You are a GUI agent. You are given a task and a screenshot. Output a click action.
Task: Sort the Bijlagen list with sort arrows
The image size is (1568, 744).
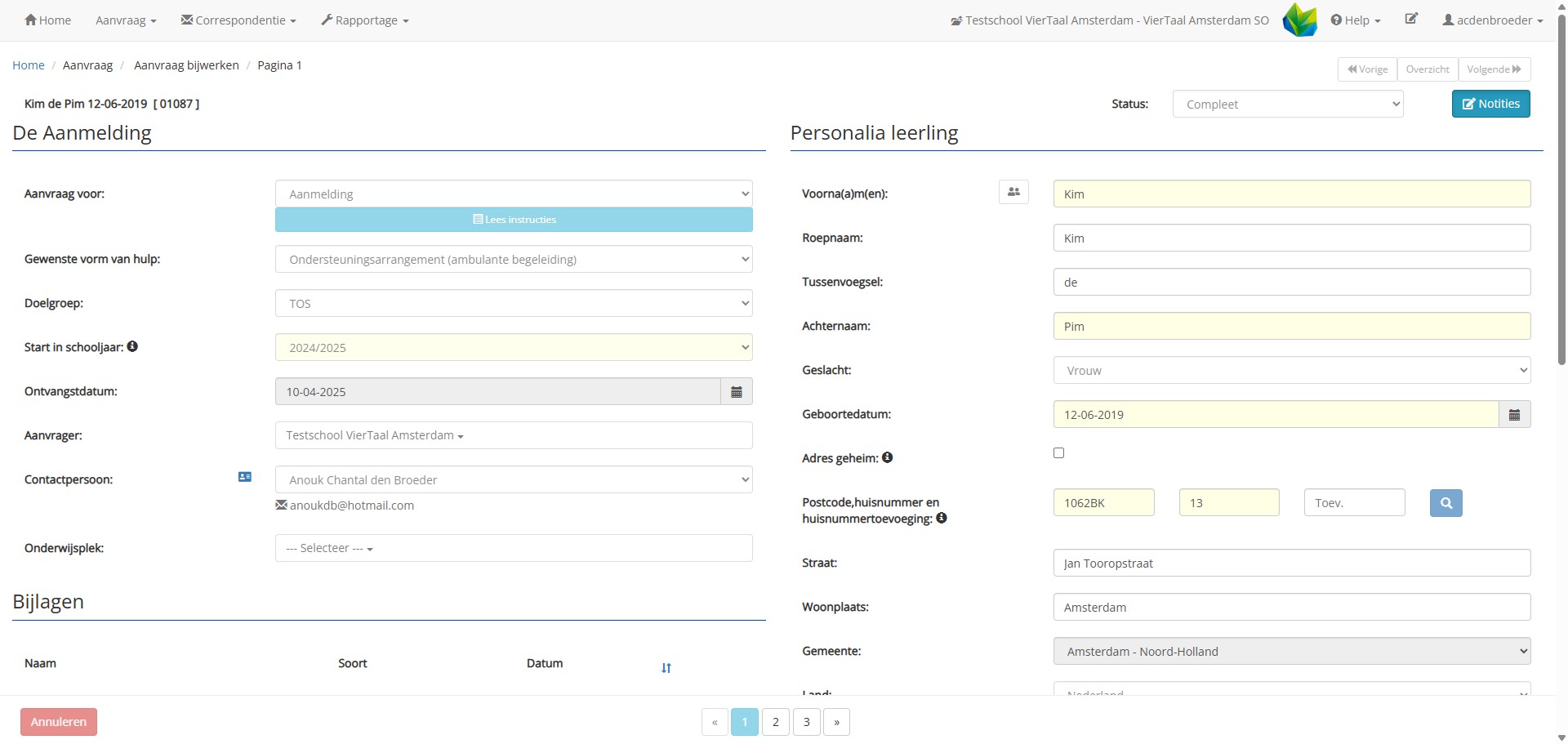click(666, 668)
